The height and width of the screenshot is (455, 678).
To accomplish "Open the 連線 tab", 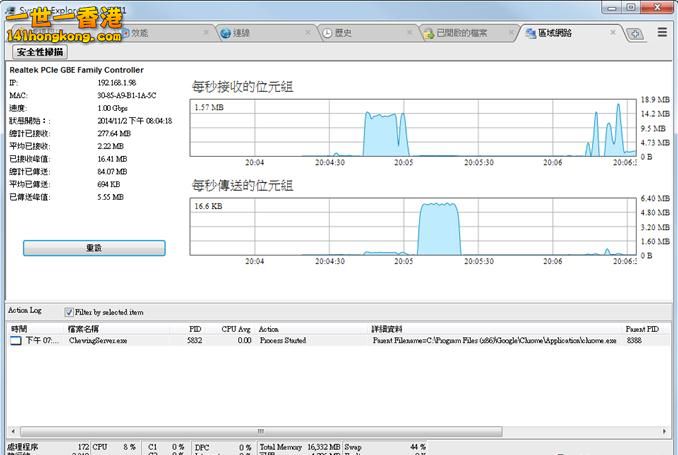I will coord(242,33).
